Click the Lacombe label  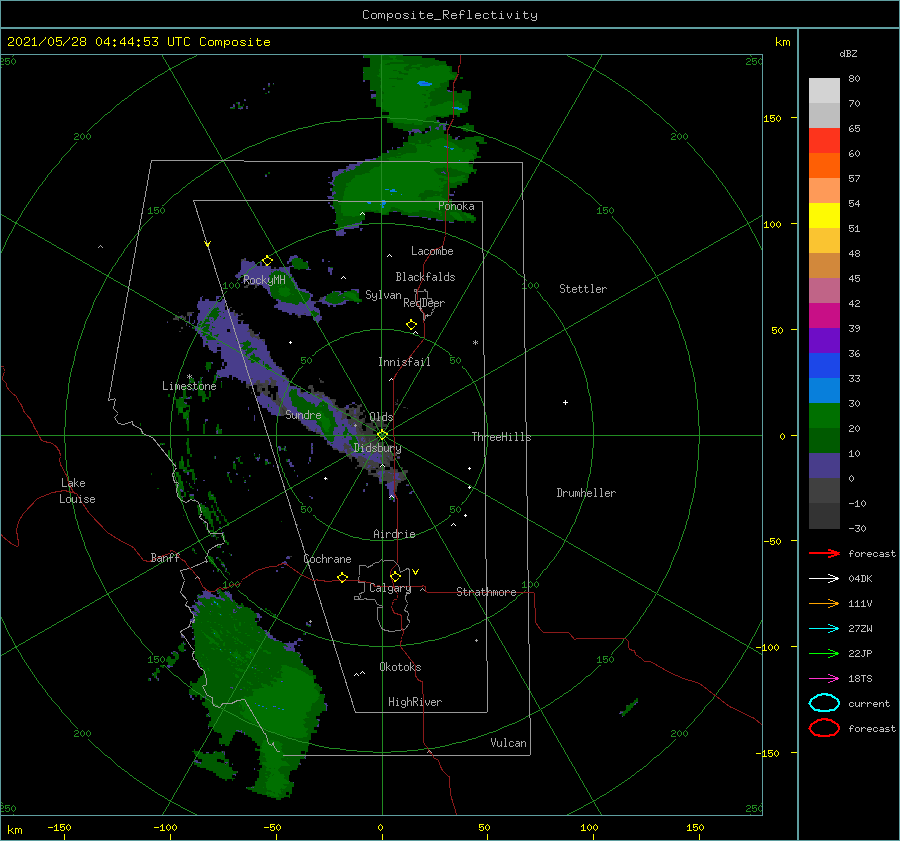click(432, 251)
